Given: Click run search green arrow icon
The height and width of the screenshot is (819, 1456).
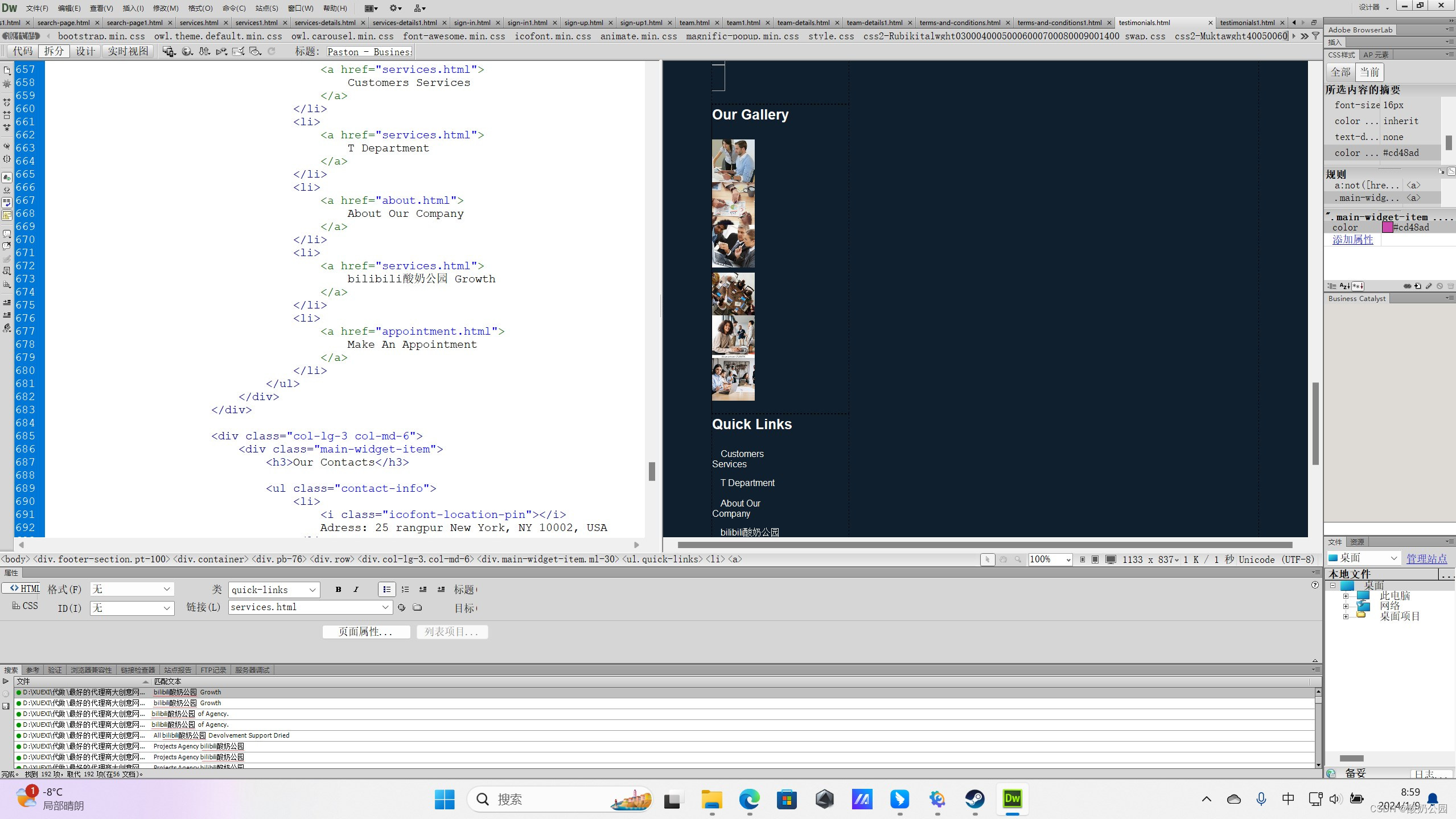Looking at the screenshot, I should (x=6, y=681).
